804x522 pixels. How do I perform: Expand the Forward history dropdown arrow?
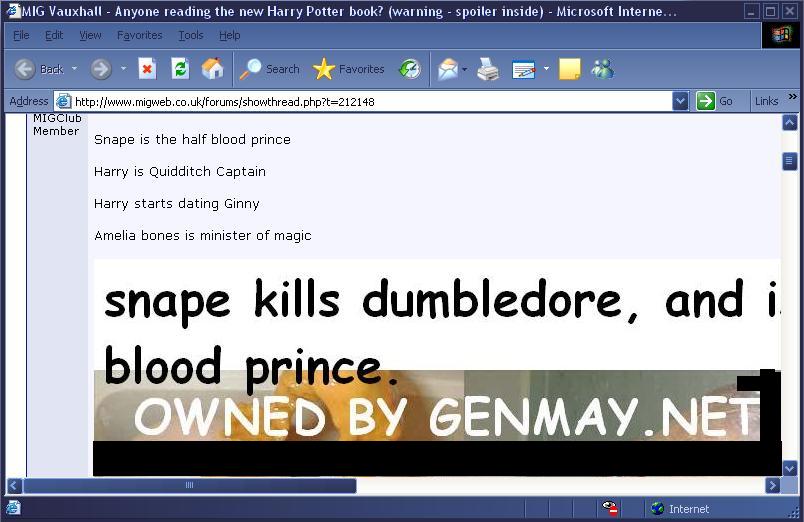[123, 68]
